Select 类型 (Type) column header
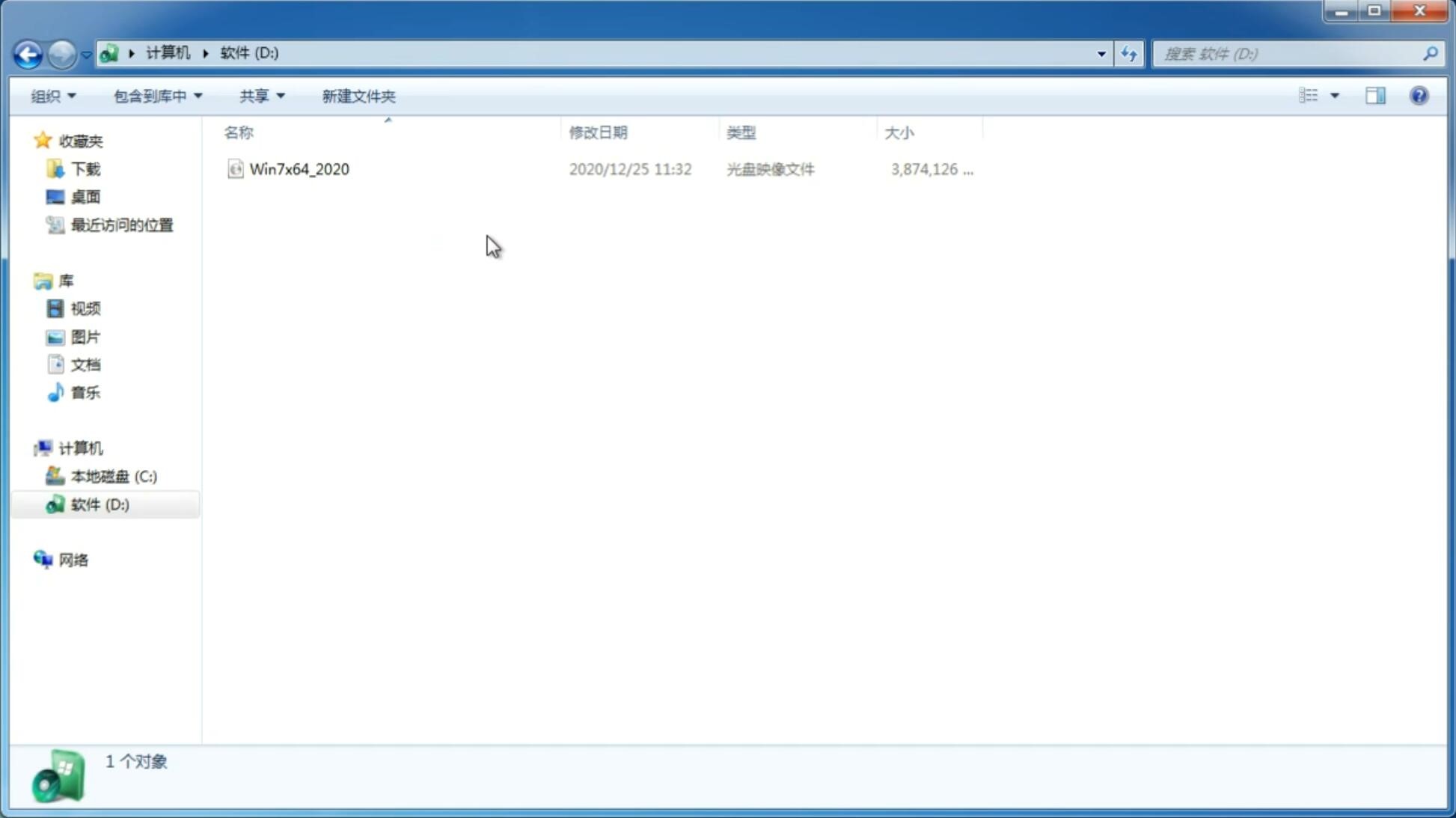Viewport: 1456px width, 818px height. (x=741, y=132)
